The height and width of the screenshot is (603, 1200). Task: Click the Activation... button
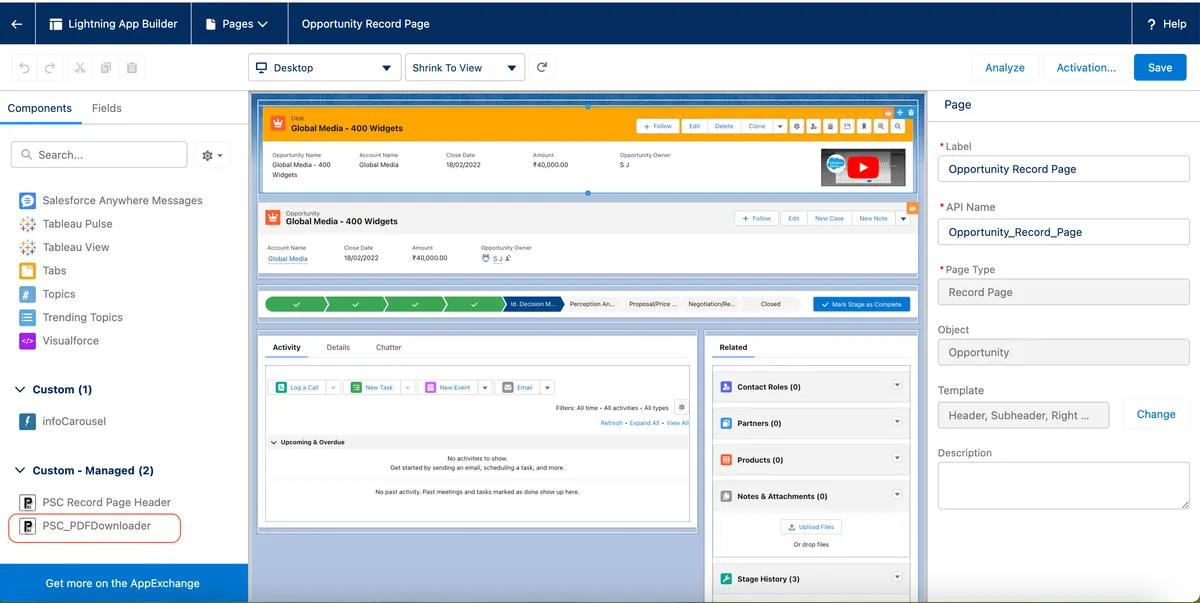[1086, 67]
